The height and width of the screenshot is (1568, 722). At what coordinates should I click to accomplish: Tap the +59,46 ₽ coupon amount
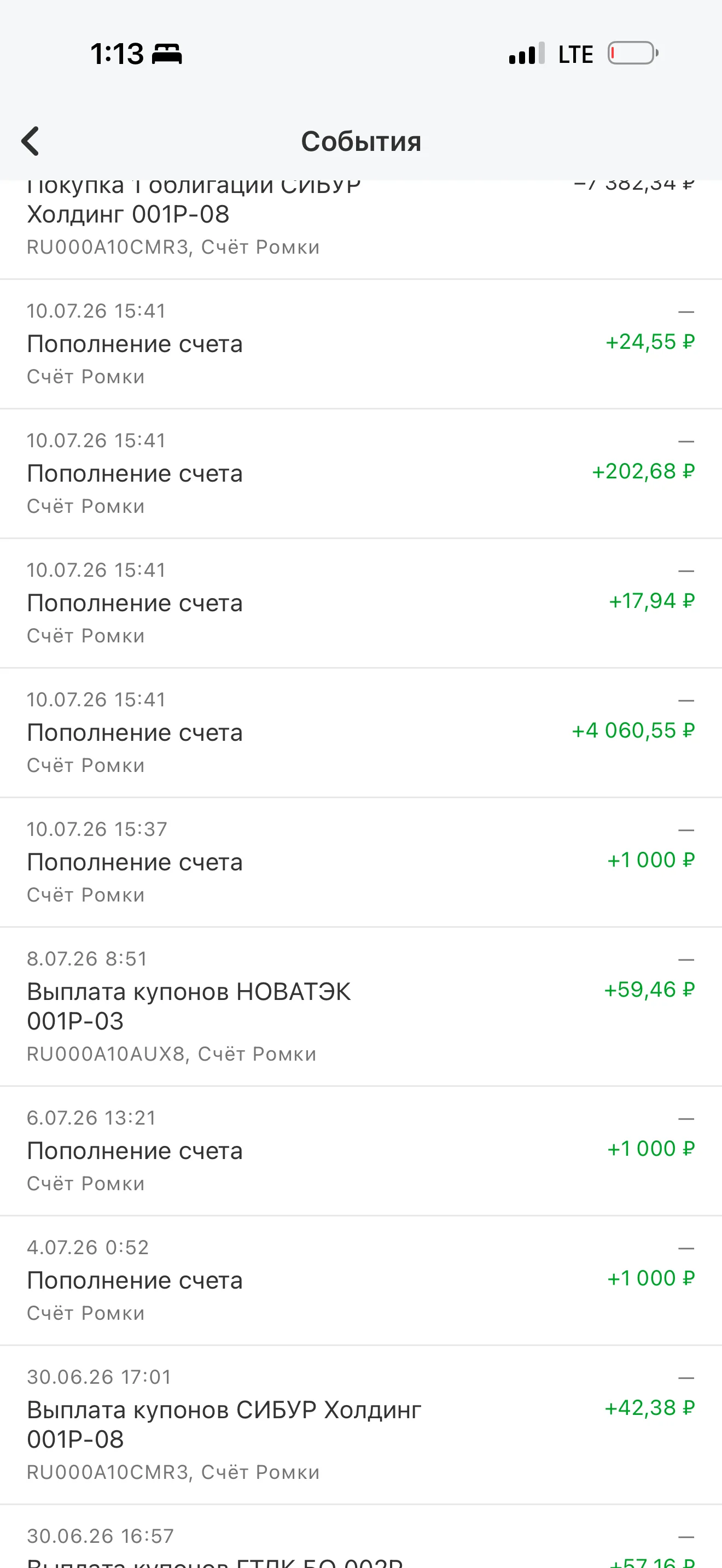[x=649, y=990]
